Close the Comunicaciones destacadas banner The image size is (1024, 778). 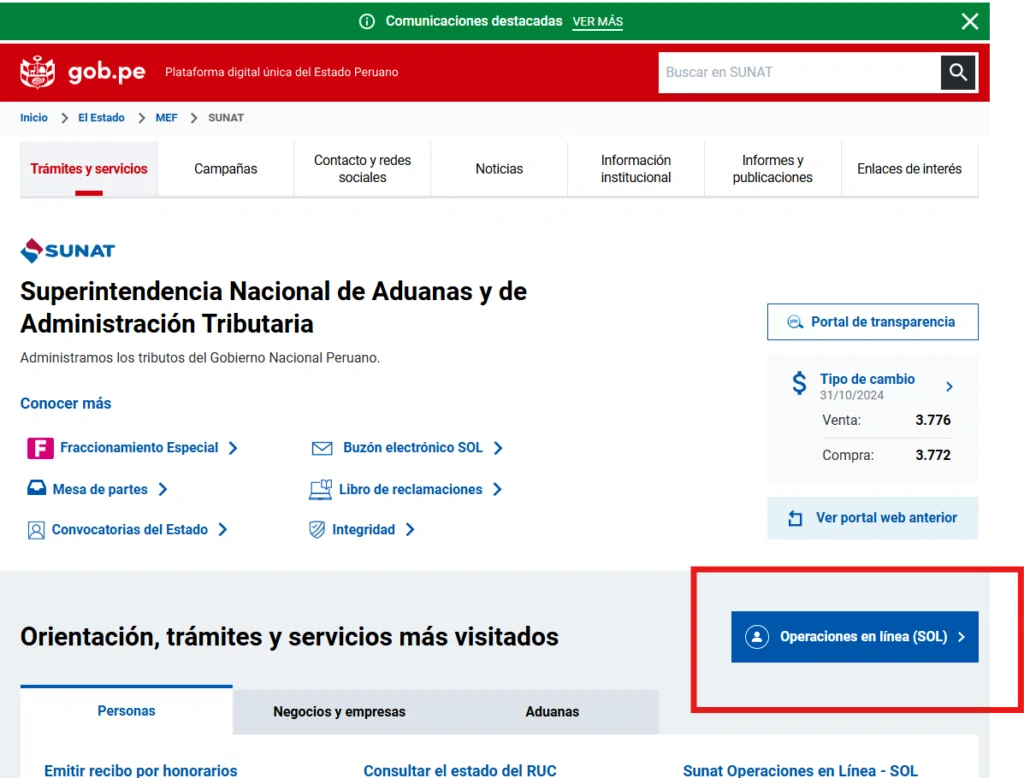pyautogui.click(x=969, y=21)
